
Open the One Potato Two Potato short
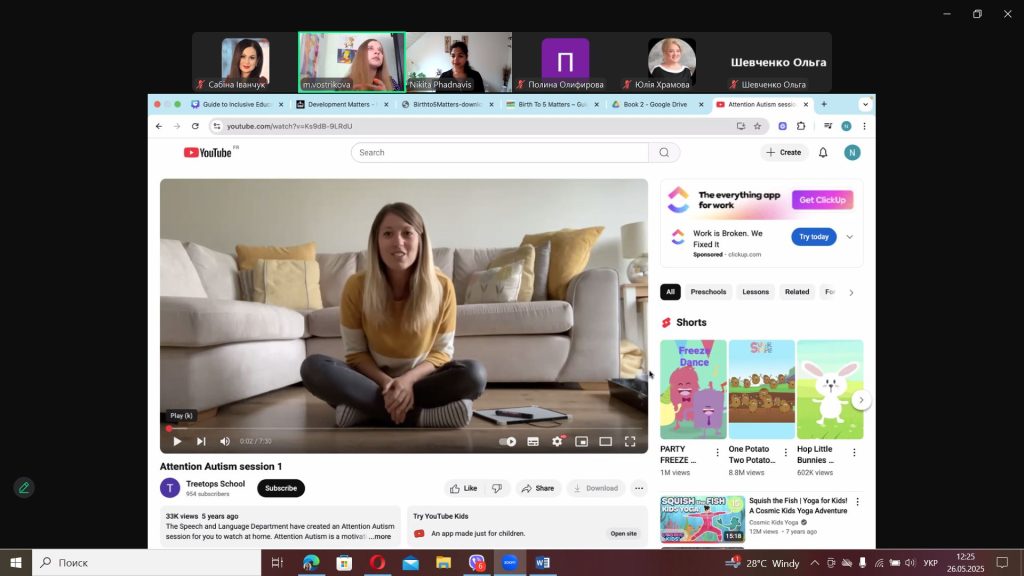[761, 389]
